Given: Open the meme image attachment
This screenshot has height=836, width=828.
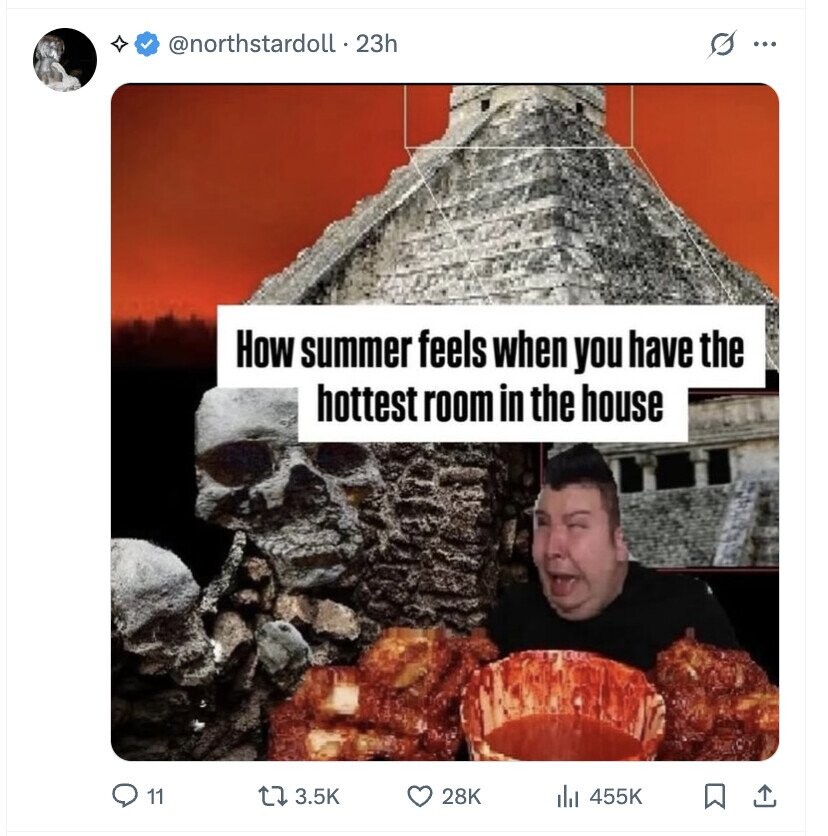Looking at the screenshot, I should (445, 422).
